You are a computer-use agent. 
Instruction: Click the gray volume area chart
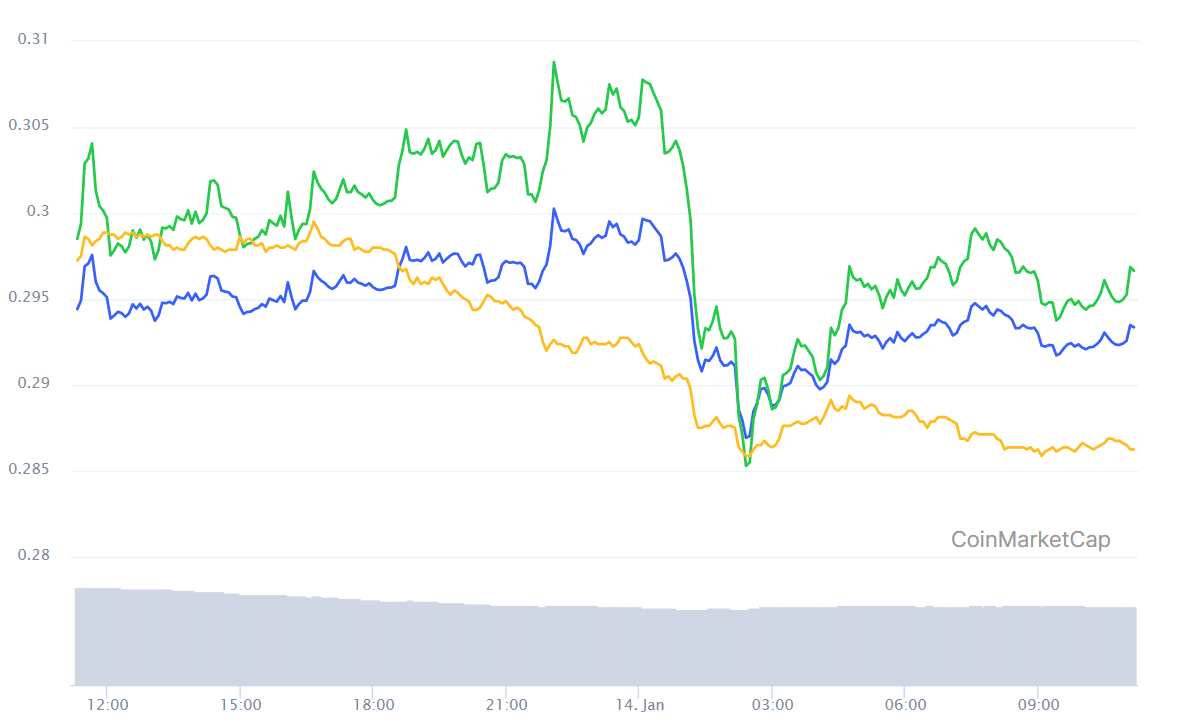pyautogui.click(x=605, y=640)
